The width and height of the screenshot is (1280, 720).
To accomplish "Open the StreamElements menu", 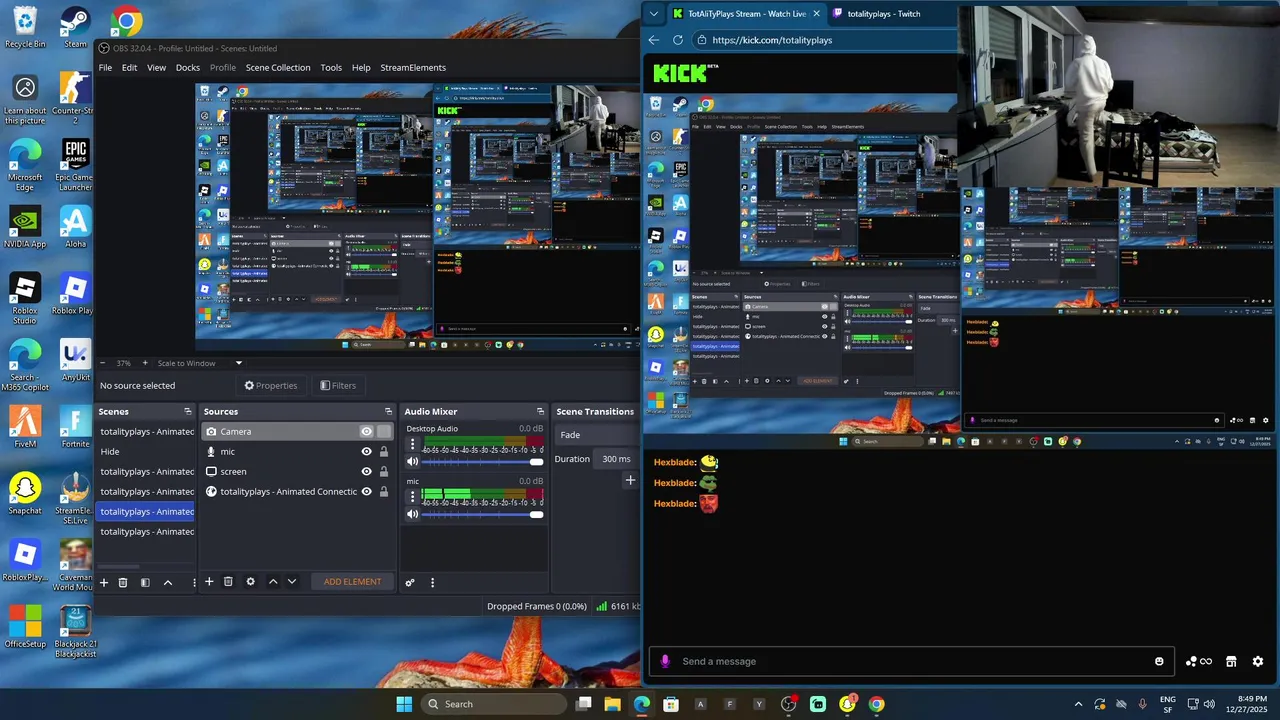I will click(x=413, y=67).
